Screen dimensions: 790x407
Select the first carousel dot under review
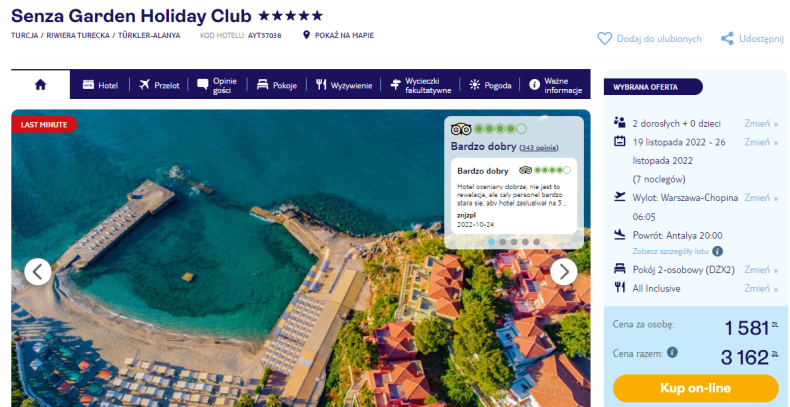(491, 242)
